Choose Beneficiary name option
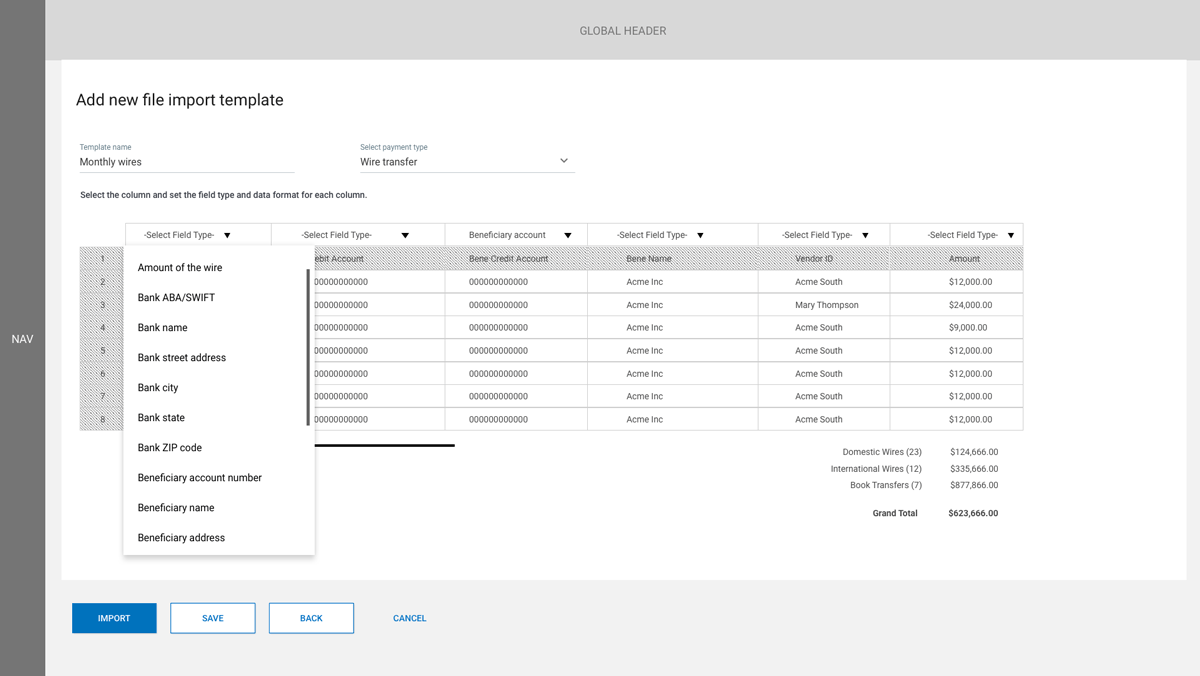The height and width of the screenshot is (676, 1200). click(219, 508)
